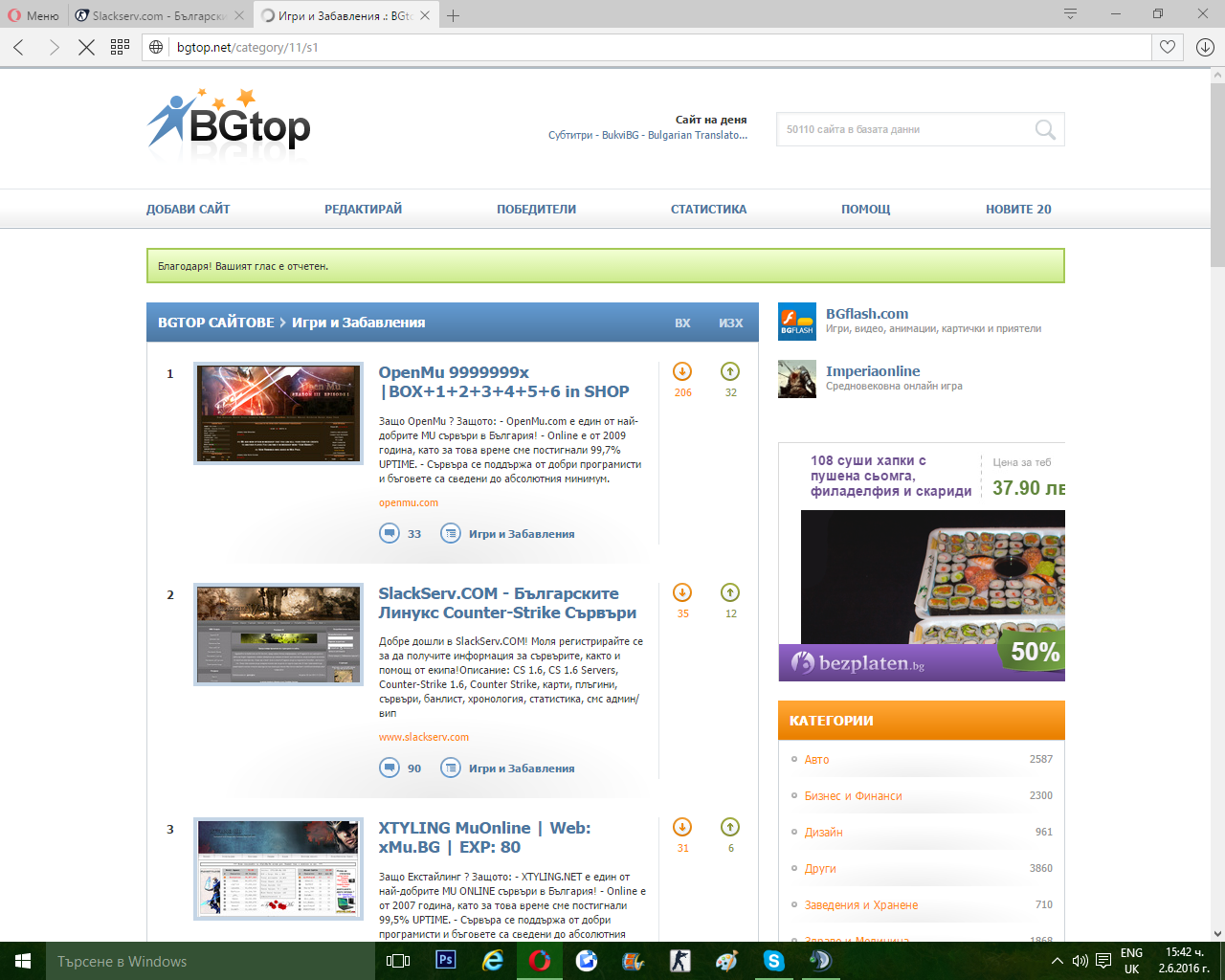Open the Imperiaonline link

pyautogui.click(x=873, y=371)
